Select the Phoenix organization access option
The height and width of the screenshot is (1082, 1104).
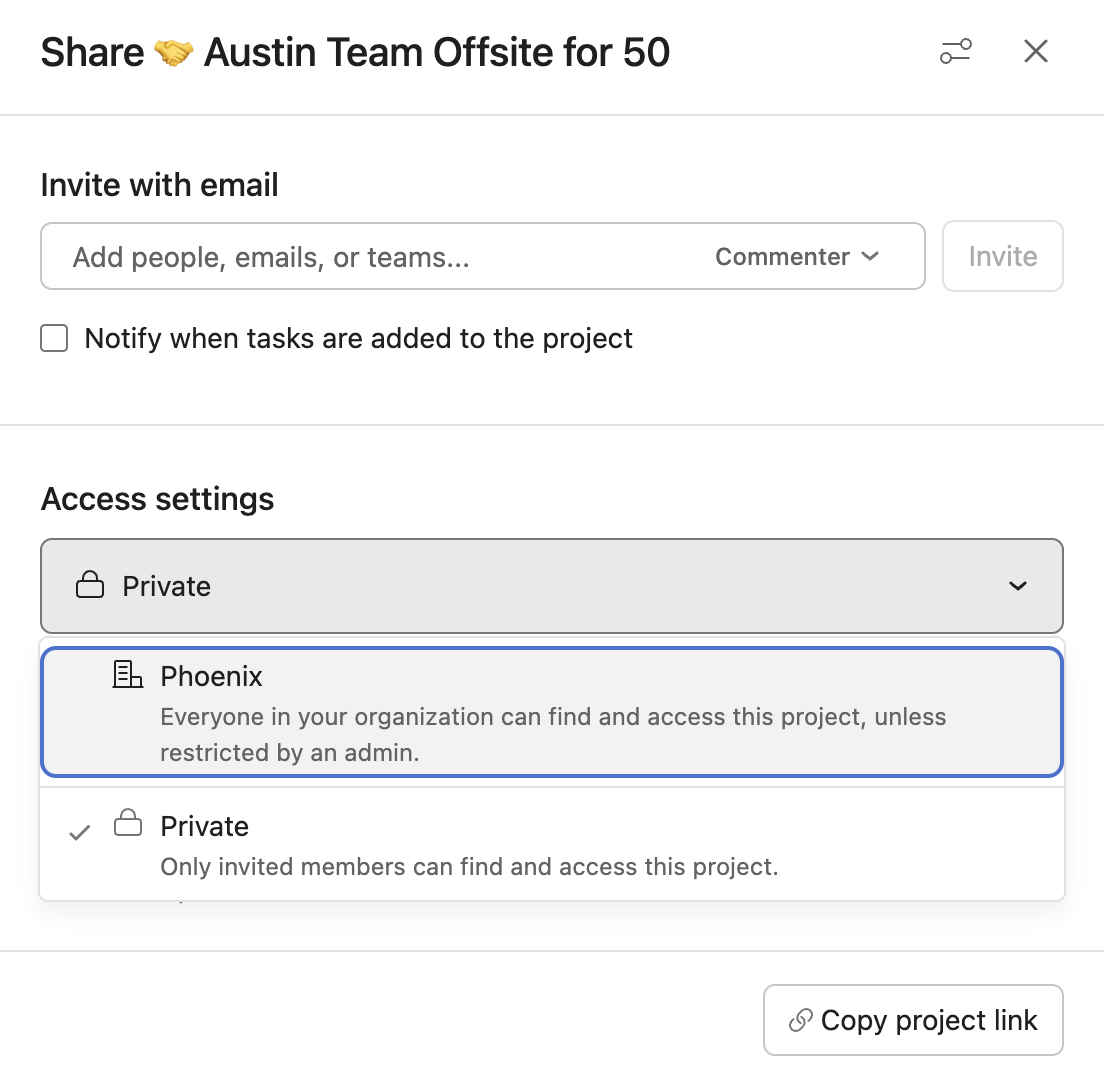click(x=552, y=712)
